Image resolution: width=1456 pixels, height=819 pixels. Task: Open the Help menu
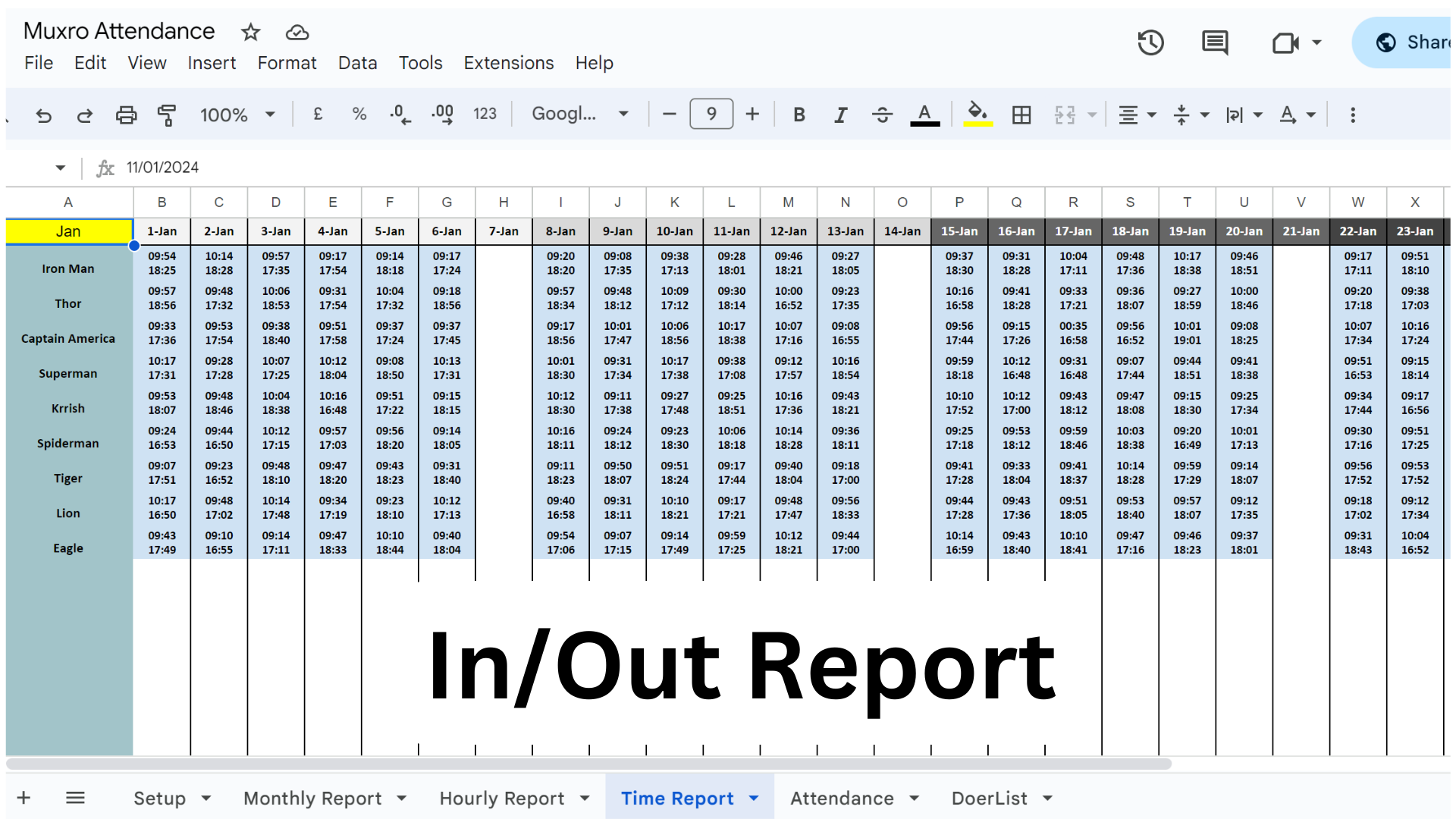(x=594, y=63)
